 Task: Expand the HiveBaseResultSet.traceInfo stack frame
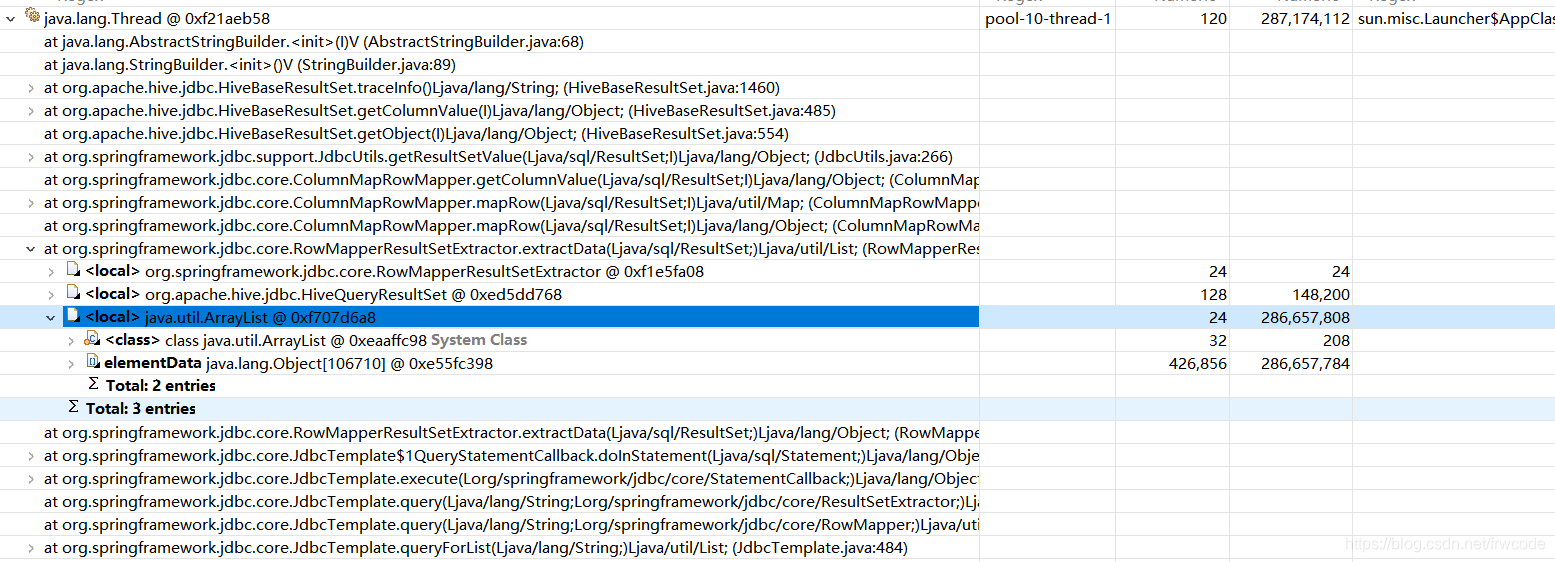pos(31,88)
